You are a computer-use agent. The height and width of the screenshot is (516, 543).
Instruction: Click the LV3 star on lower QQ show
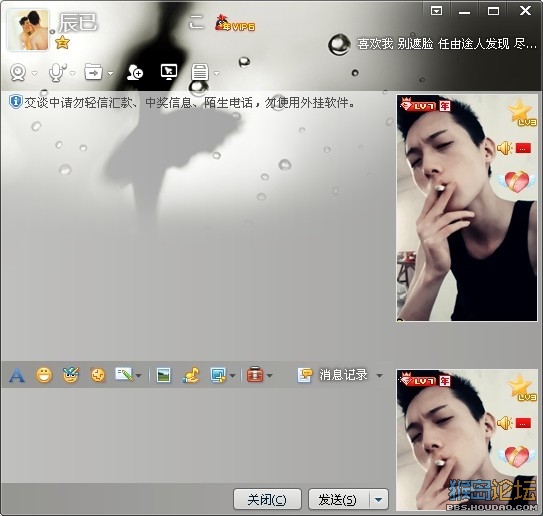tap(521, 388)
